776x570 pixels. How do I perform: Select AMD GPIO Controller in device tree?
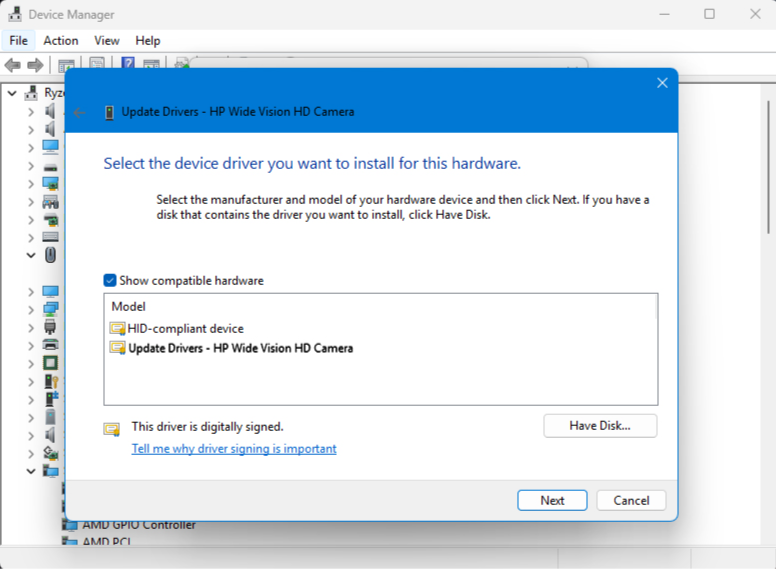point(139,524)
